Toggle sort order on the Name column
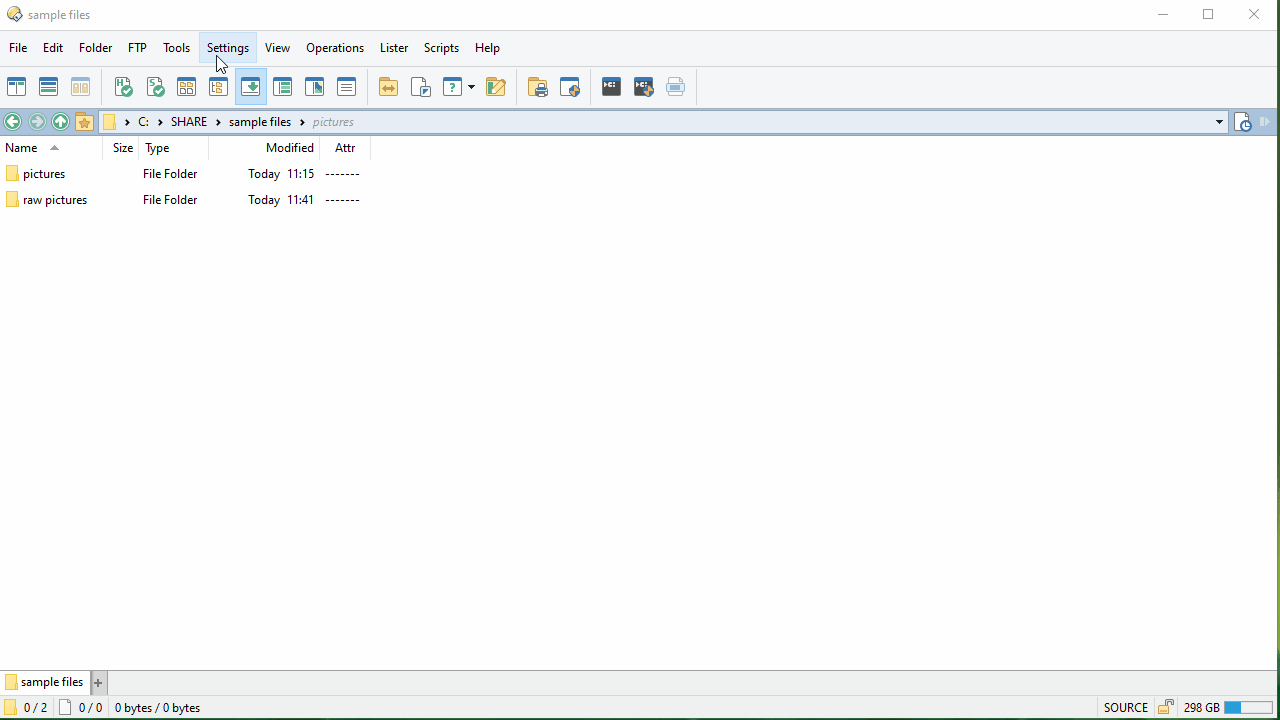1280x720 pixels. (x=21, y=147)
